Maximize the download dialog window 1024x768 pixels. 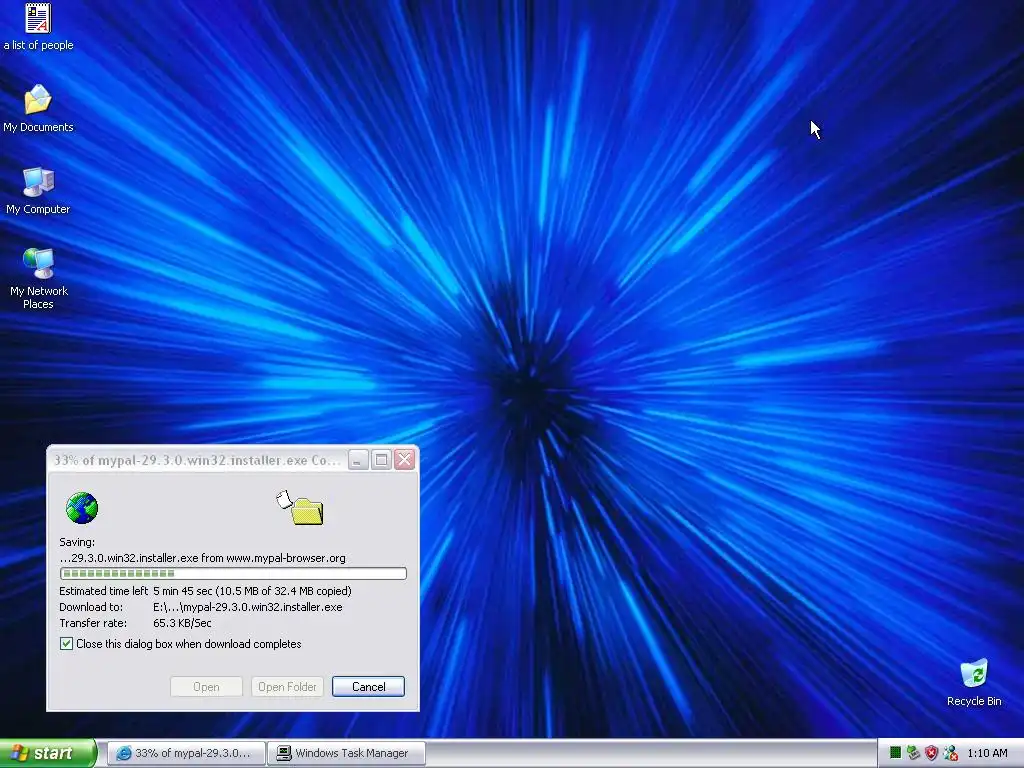click(x=381, y=460)
